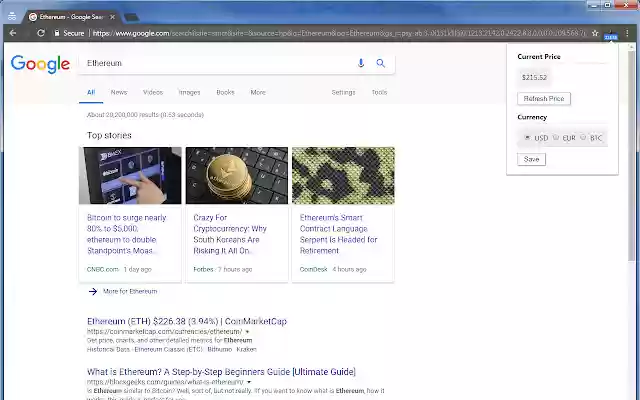The height and width of the screenshot is (400, 640).
Task: Bookmark page with star icon
Action: tap(595, 33)
